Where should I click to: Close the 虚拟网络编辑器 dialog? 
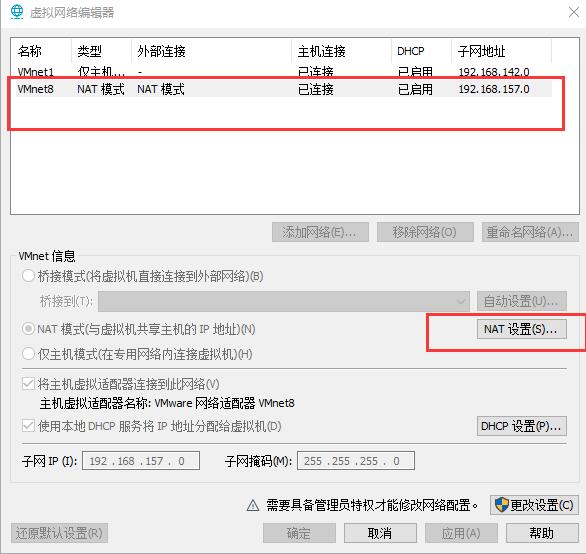pyautogui.click(x=574, y=12)
